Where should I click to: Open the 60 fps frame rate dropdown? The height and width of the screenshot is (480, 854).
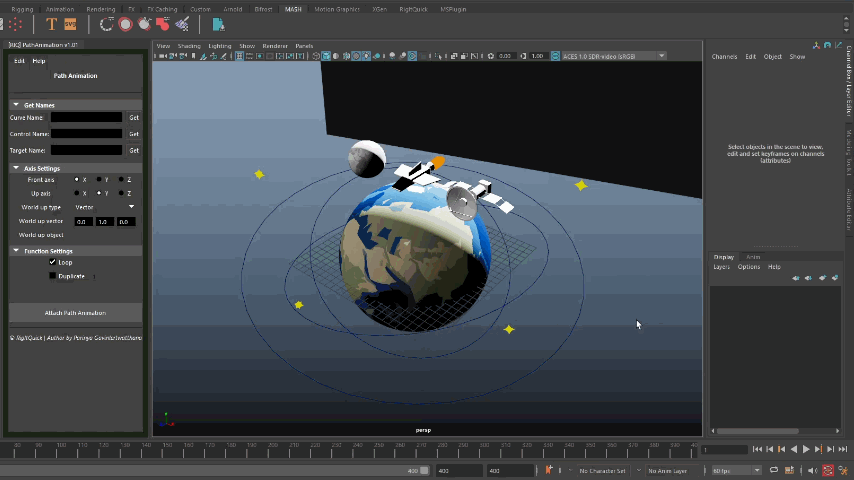[736, 471]
